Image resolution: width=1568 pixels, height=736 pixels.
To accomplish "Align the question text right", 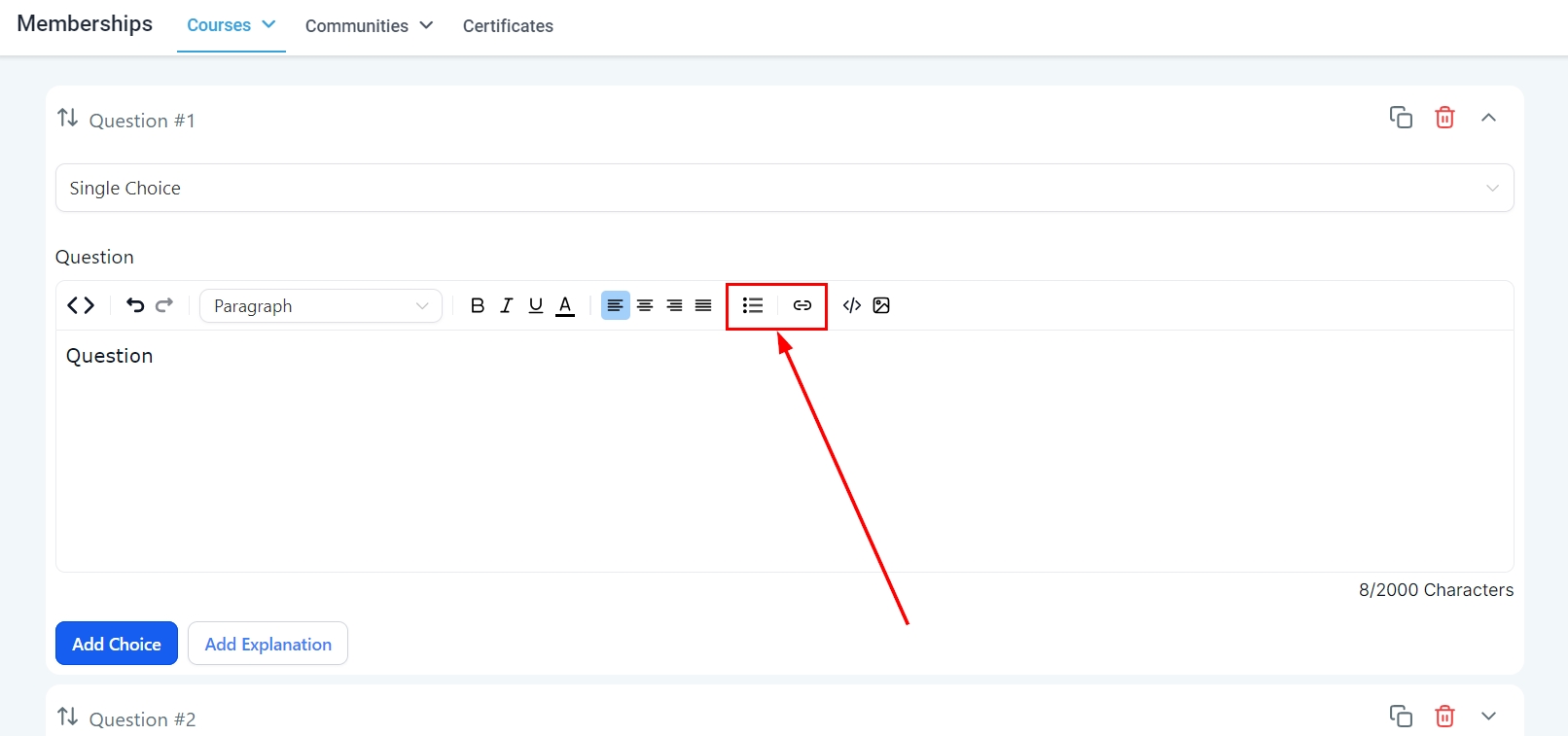I will tap(674, 305).
